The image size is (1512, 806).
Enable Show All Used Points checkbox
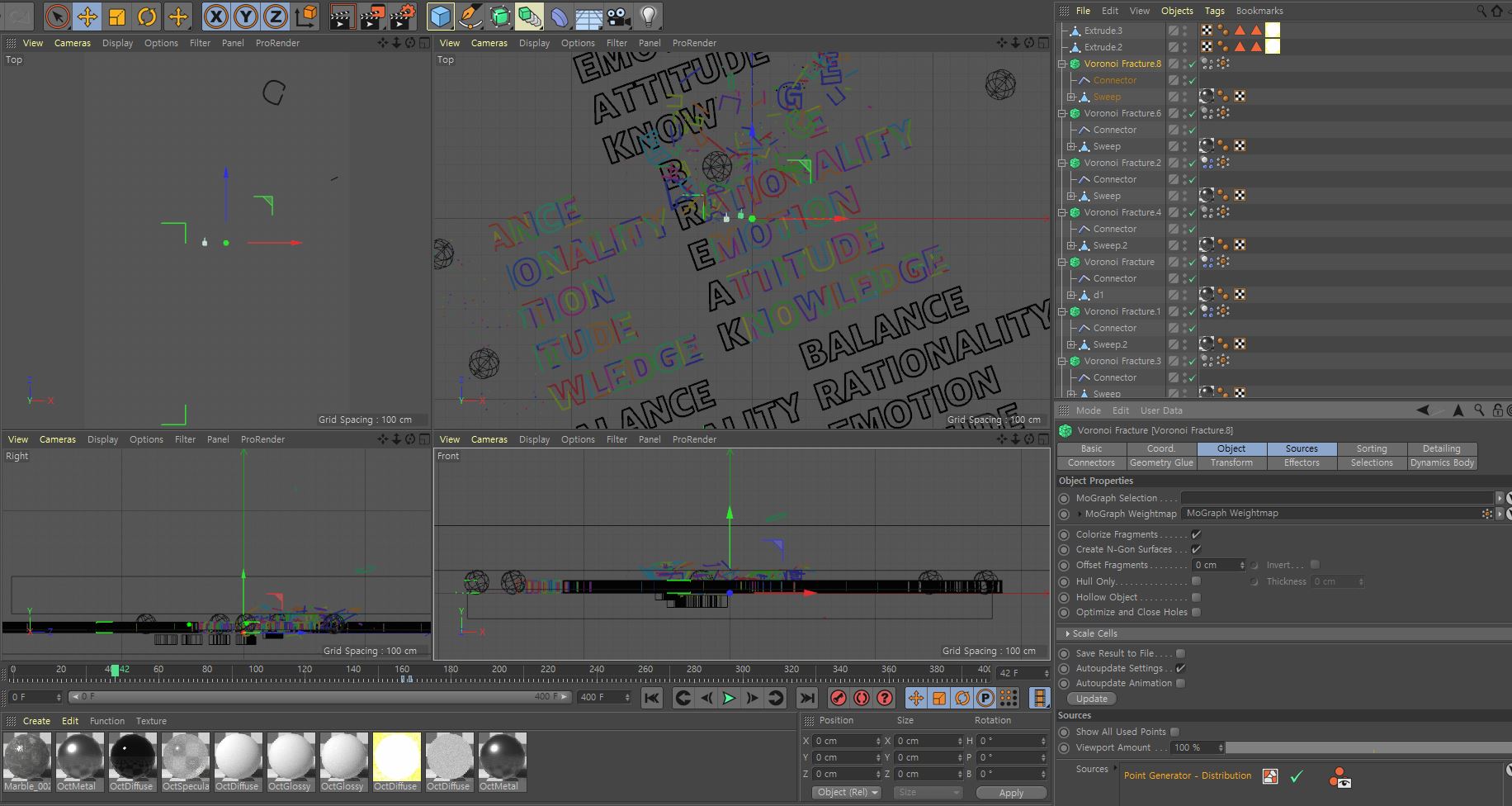click(1174, 732)
